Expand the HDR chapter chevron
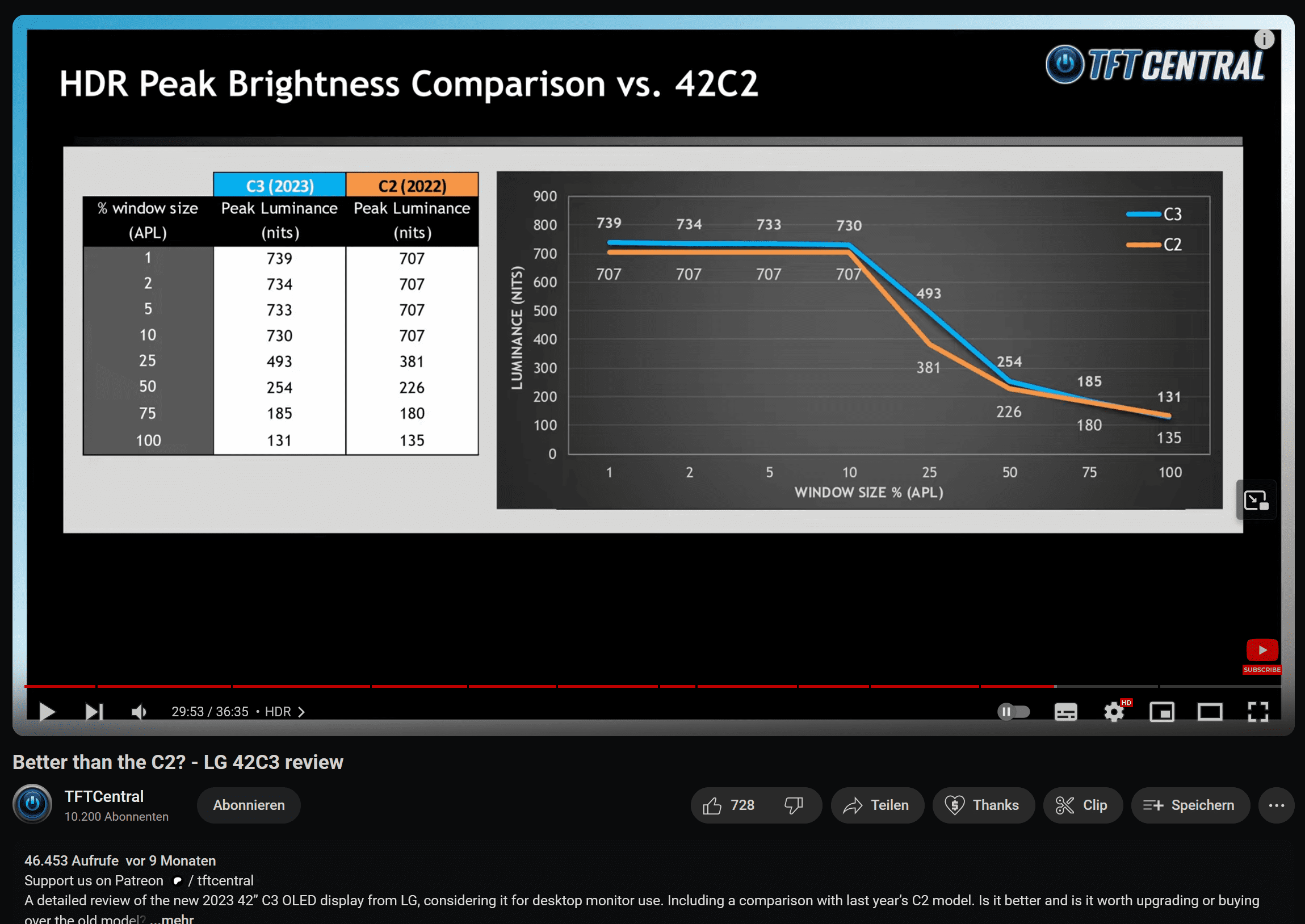 pyautogui.click(x=301, y=712)
